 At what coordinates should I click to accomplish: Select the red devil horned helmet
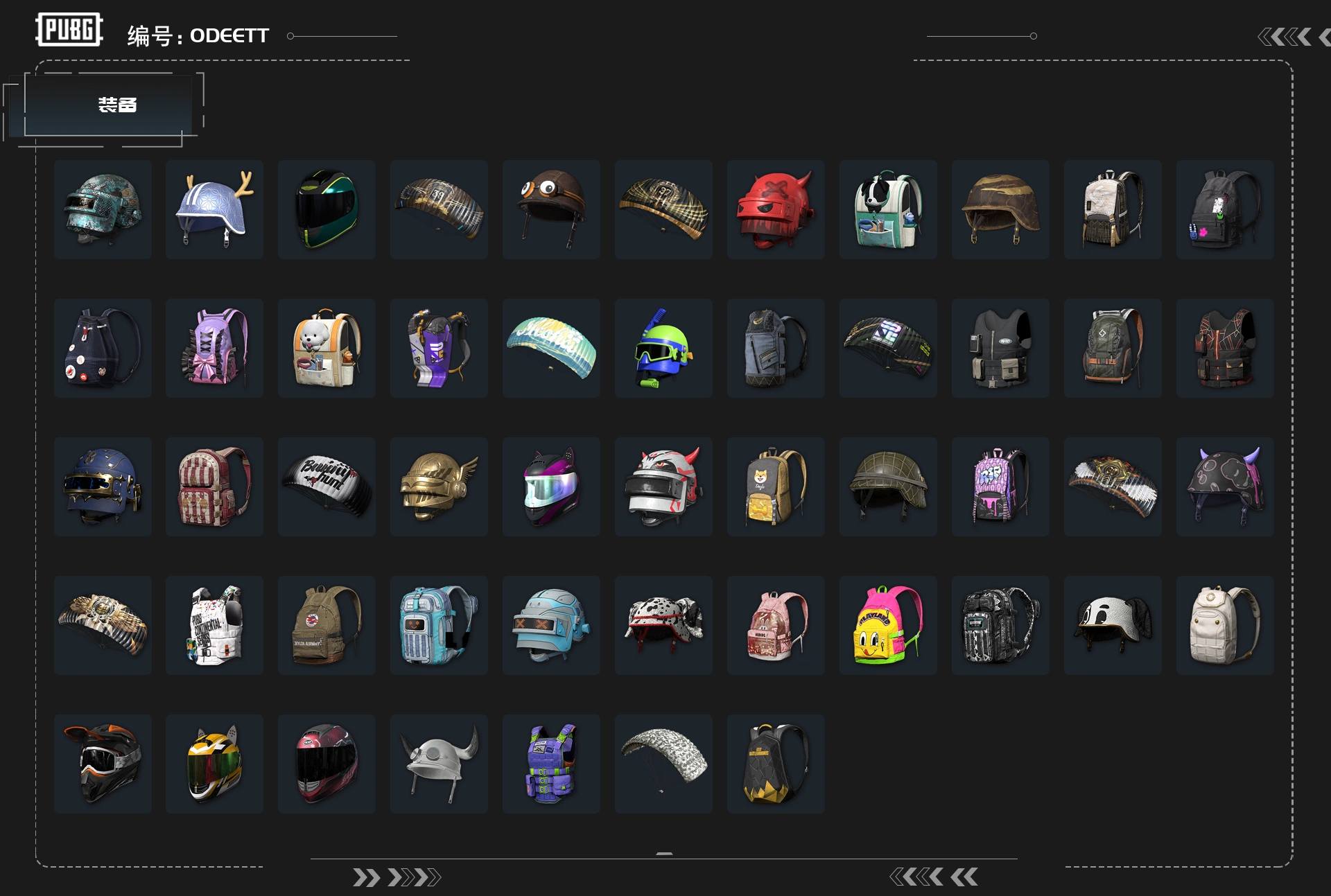point(776,209)
